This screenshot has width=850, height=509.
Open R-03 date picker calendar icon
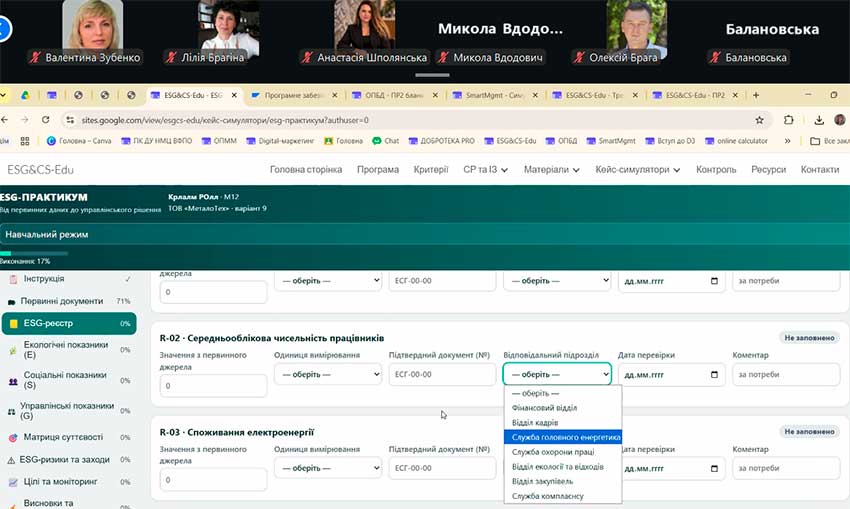pos(714,468)
